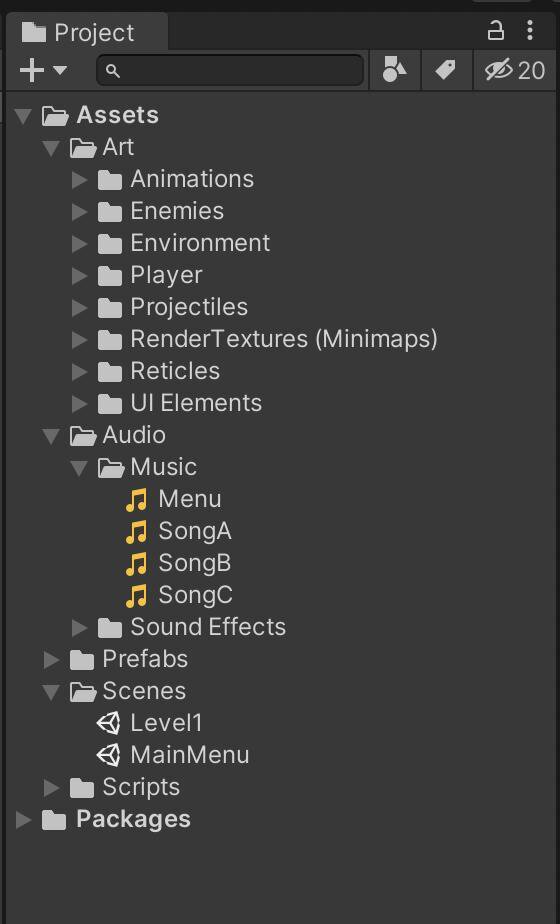Collapse the Music folder arrow
560x924 pixels.
tap(80, 468)
